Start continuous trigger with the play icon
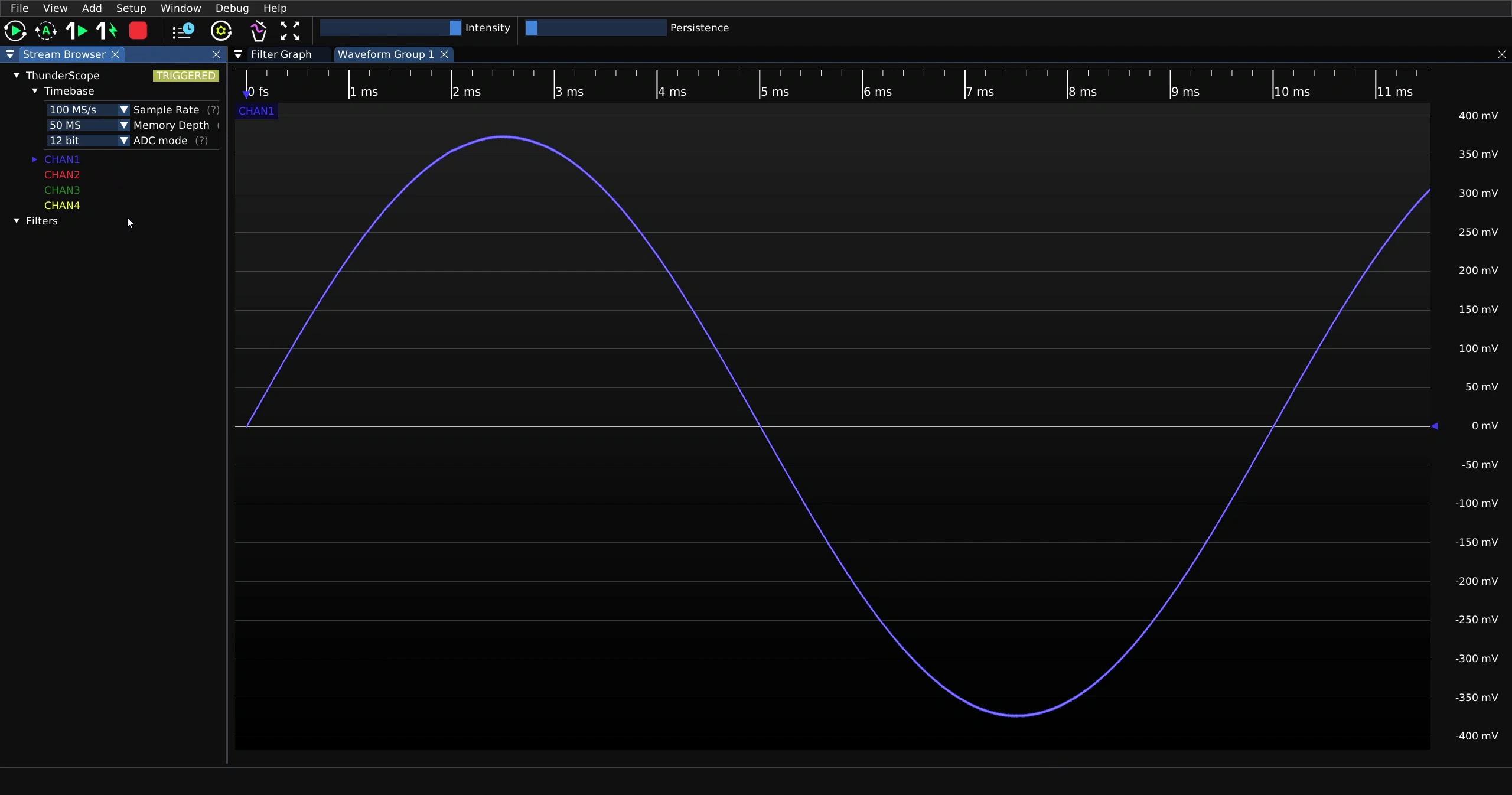The width and height of the screenshot is (1512, 795). [15, 31]
